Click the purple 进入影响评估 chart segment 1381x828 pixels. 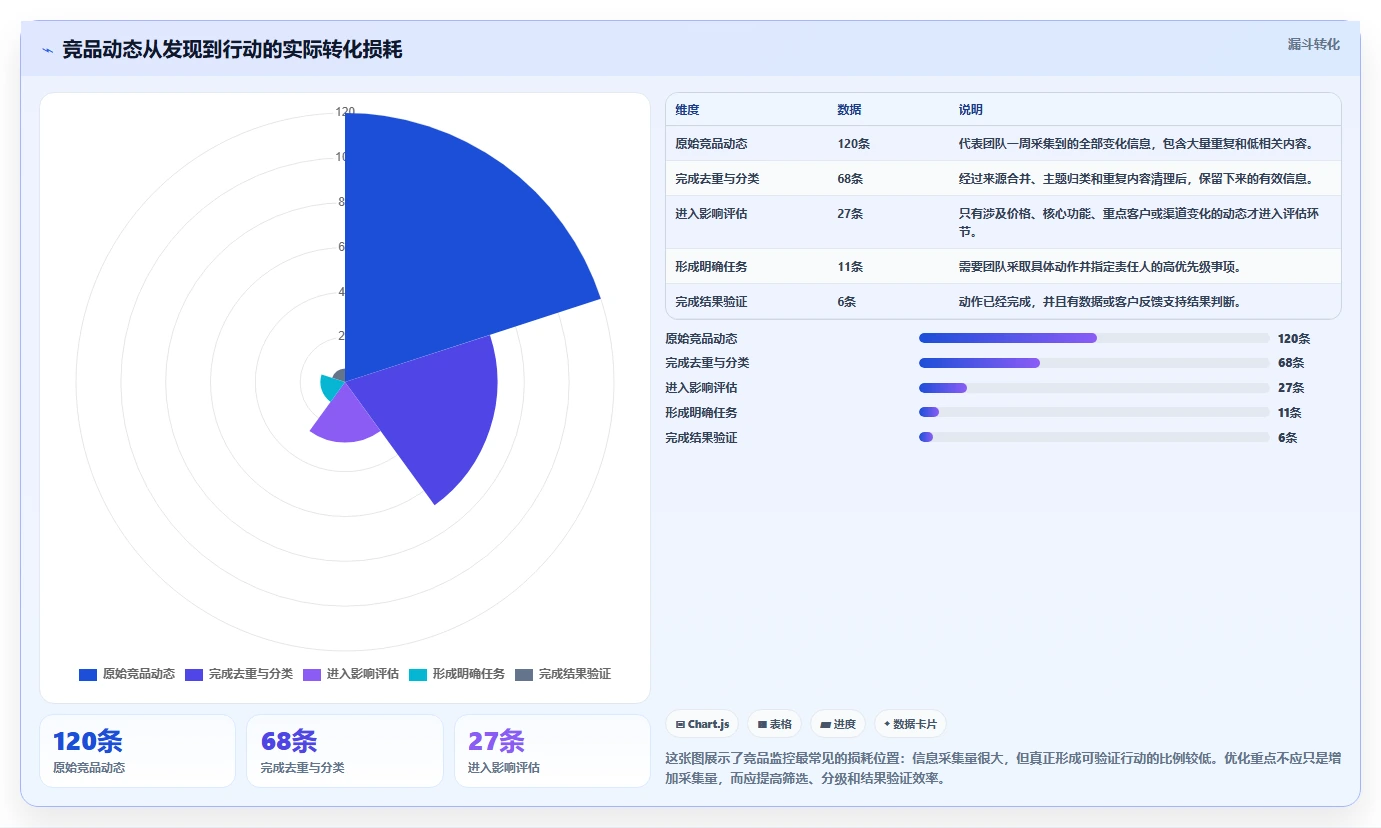tap(345, 415)
